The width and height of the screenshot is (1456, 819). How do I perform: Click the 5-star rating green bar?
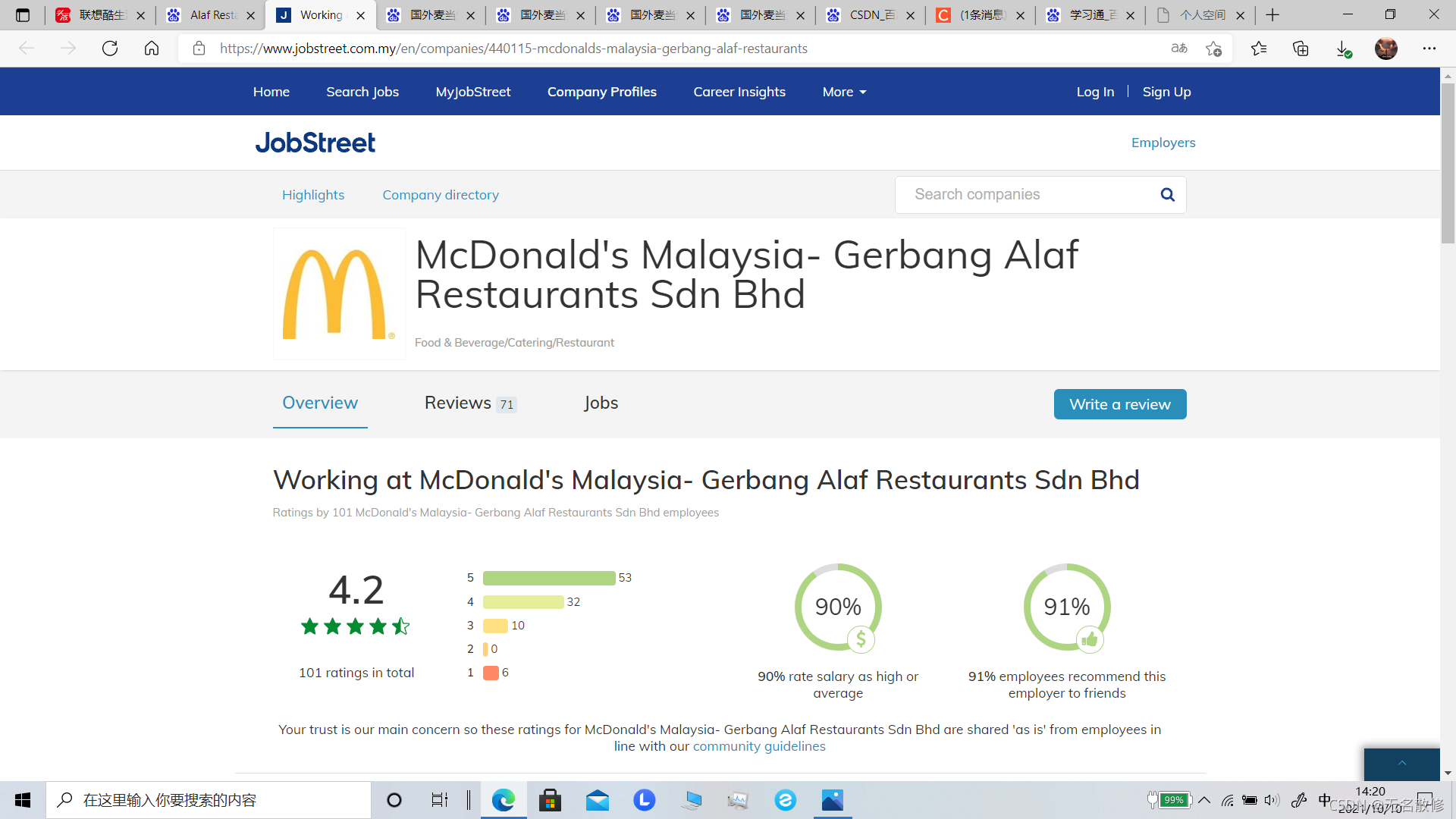pyautogui.click(x=548, y=578)
